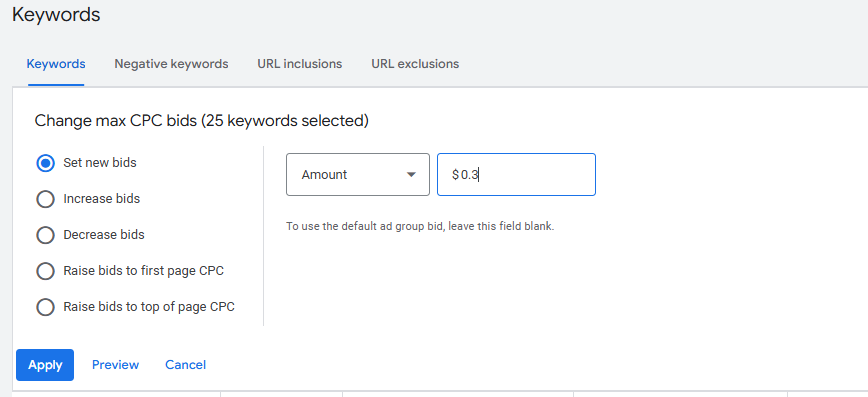This screenshot has height=397, width=868.
Task: Click the Apply button
Action: tap(45, 365)
